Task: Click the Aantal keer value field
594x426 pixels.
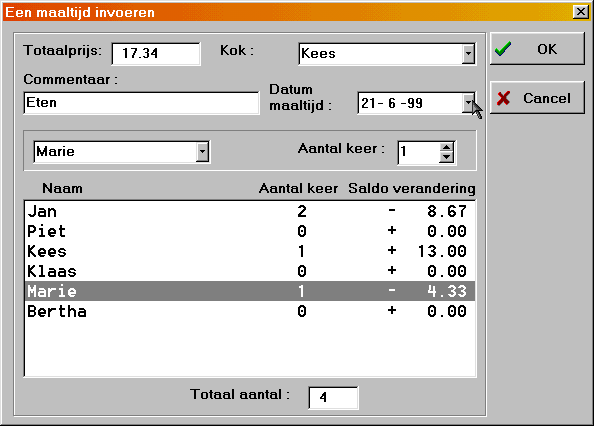Action: (x=419, y=152)
